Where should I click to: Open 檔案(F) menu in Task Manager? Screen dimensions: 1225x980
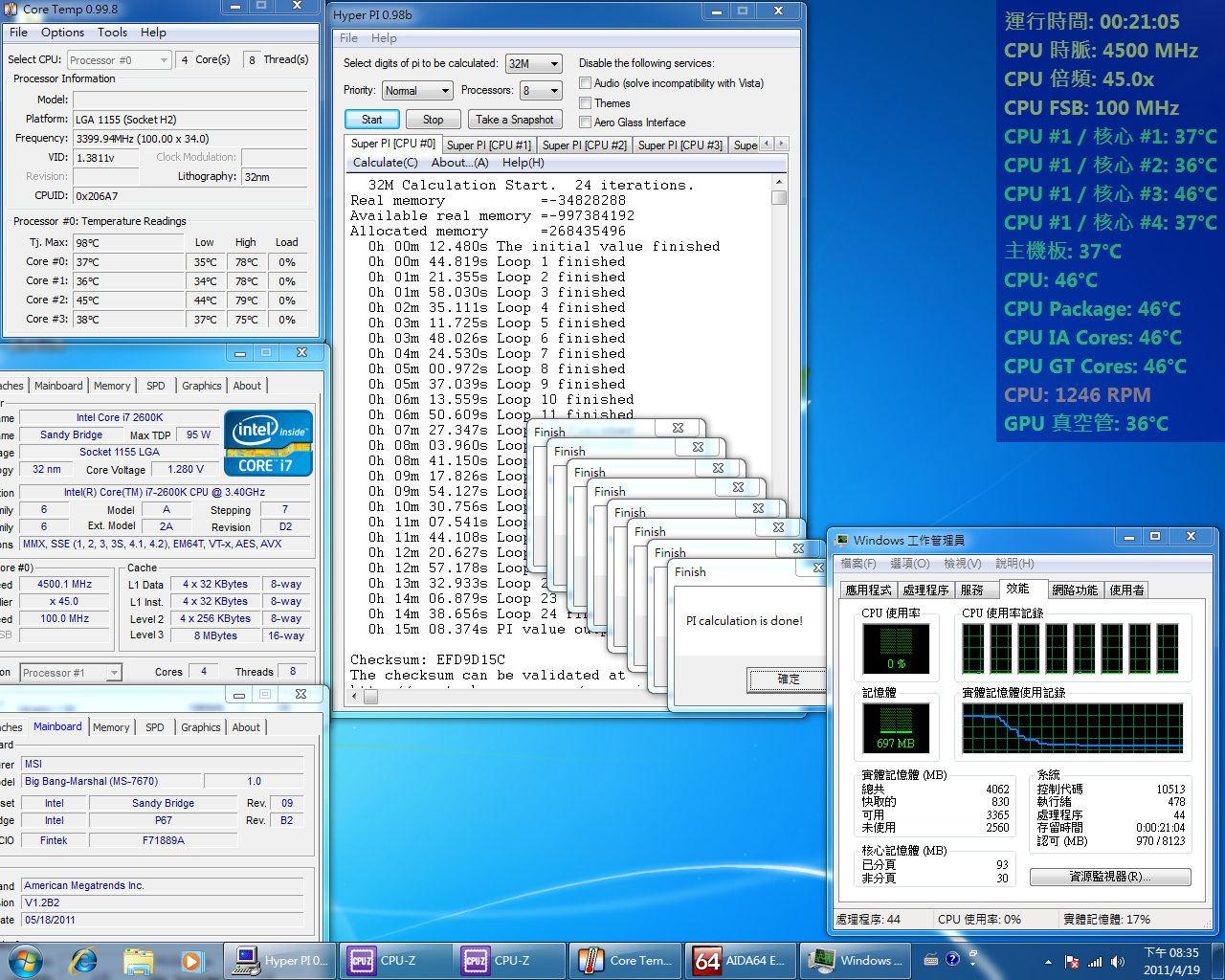(857, 564)
